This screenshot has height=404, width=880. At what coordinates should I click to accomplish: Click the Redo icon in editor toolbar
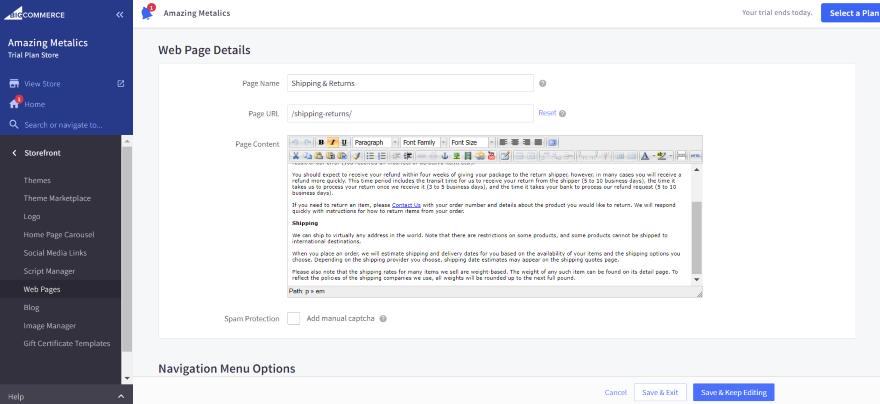click(x=307, y=143)
